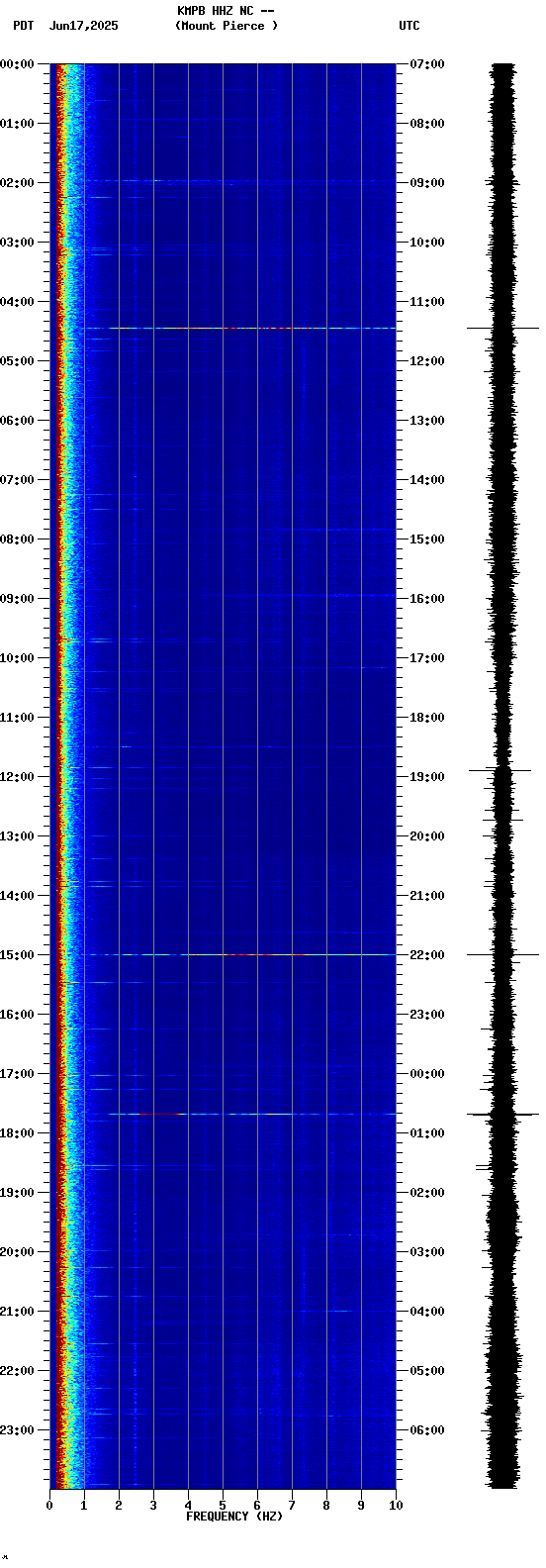Click the station title KMPB HHZ NC
Viewport: 546px width, 1568px height.
tap(215, 11)
